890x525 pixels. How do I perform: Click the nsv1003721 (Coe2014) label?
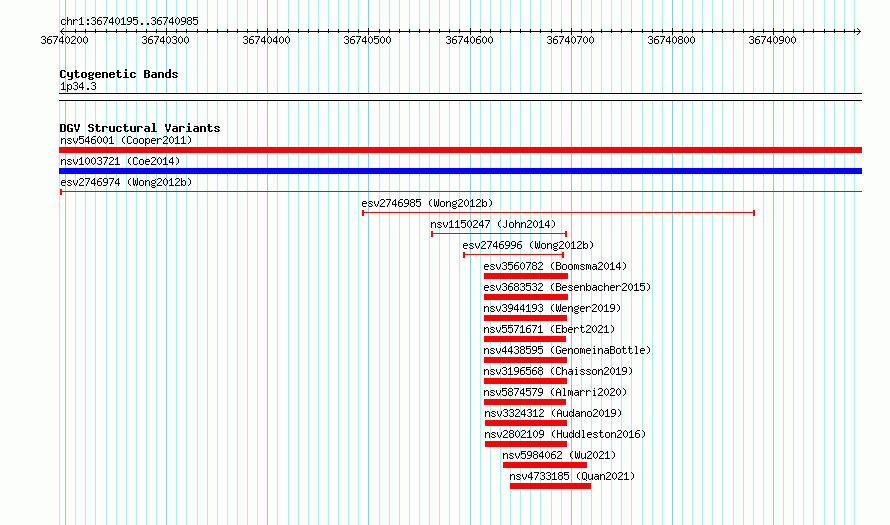(x=120, y=161)
